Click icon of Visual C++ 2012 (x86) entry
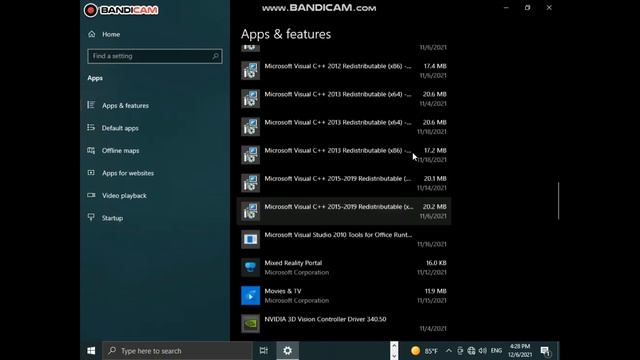Viewport: 640px width, 360px height. tap(250, 71)
